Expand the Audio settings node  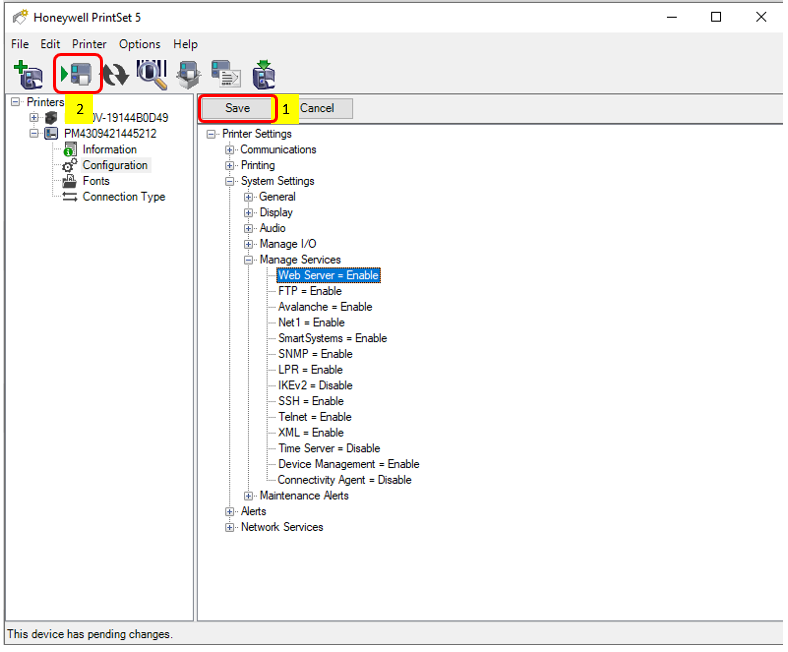click(248, 228)
